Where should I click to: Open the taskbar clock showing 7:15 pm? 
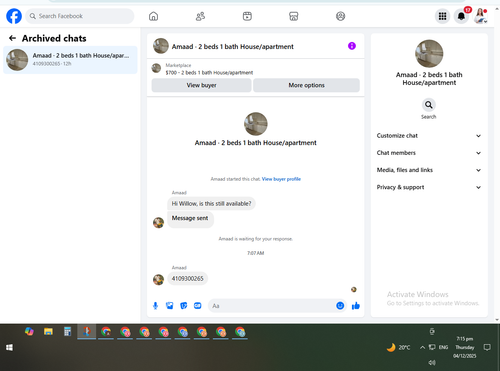click(x=465, y=347)
